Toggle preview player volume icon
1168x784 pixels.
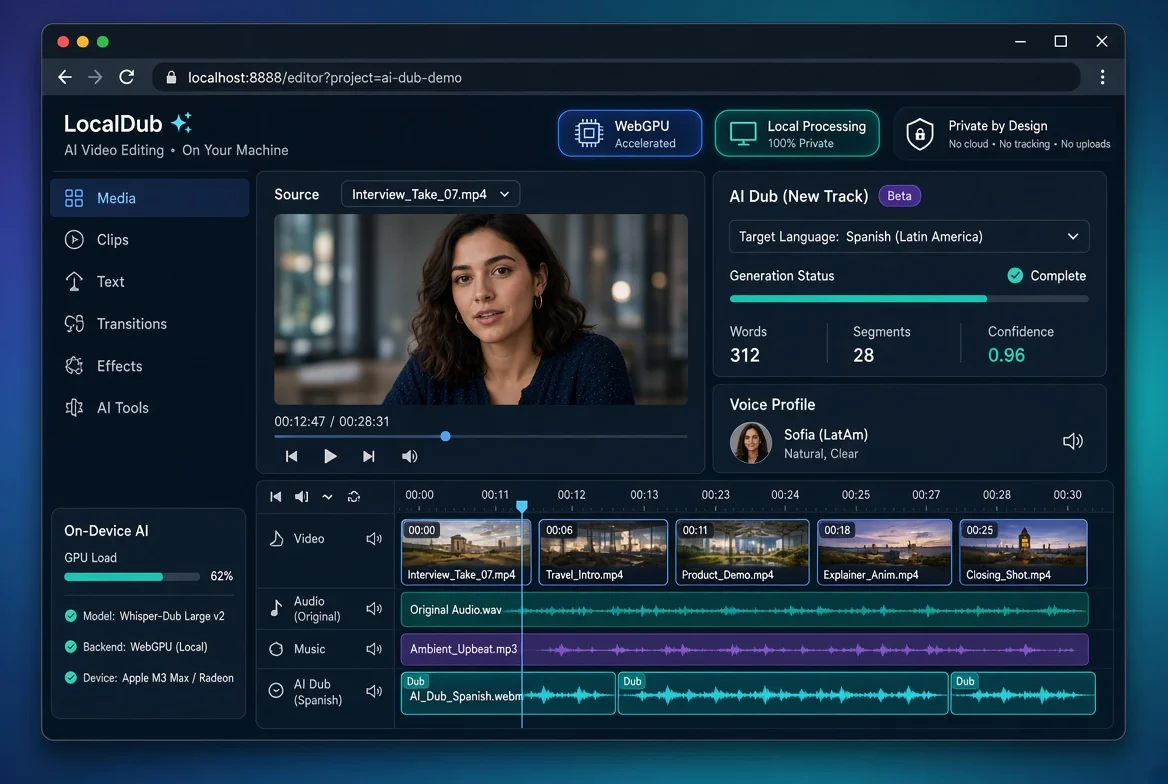coord(410,456)
